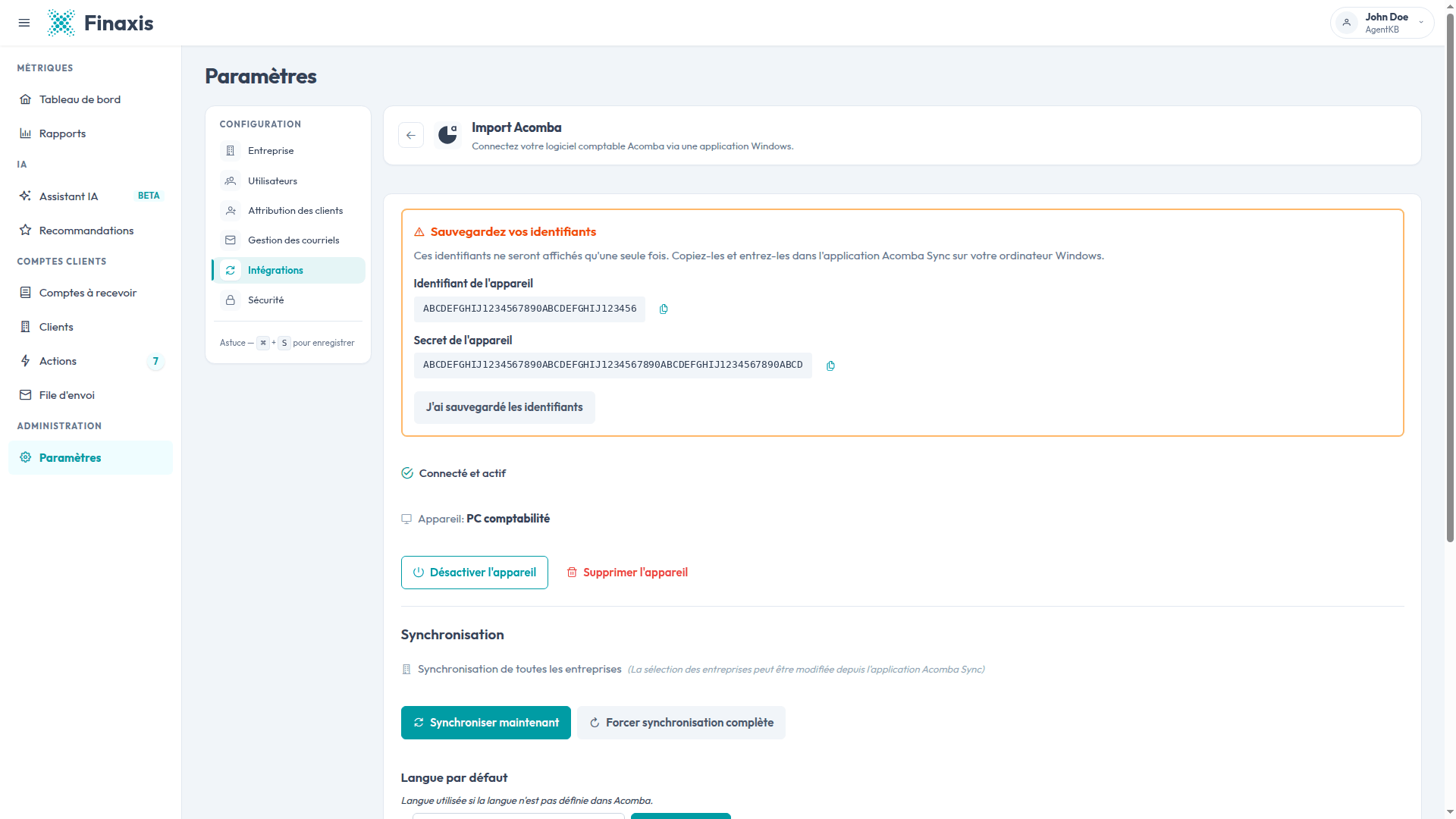Go back with the arrow button
Screen dimensions: 1456x819
[x=411, y=135]
